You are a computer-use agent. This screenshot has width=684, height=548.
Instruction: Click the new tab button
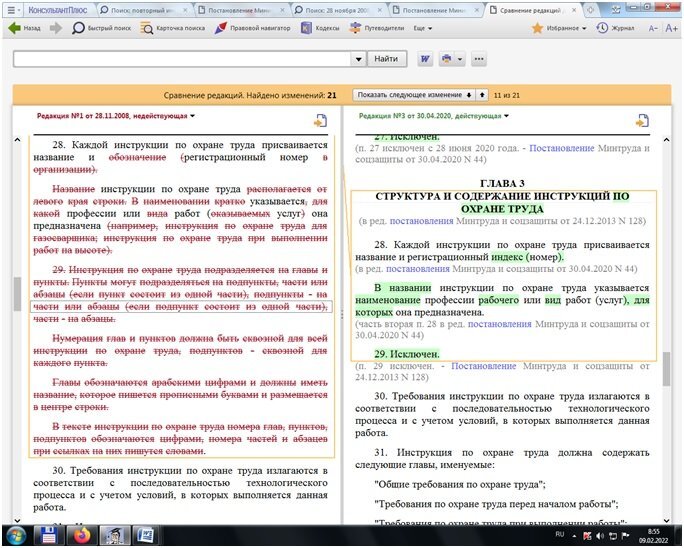pyautogui.click(x=590, y=10)
